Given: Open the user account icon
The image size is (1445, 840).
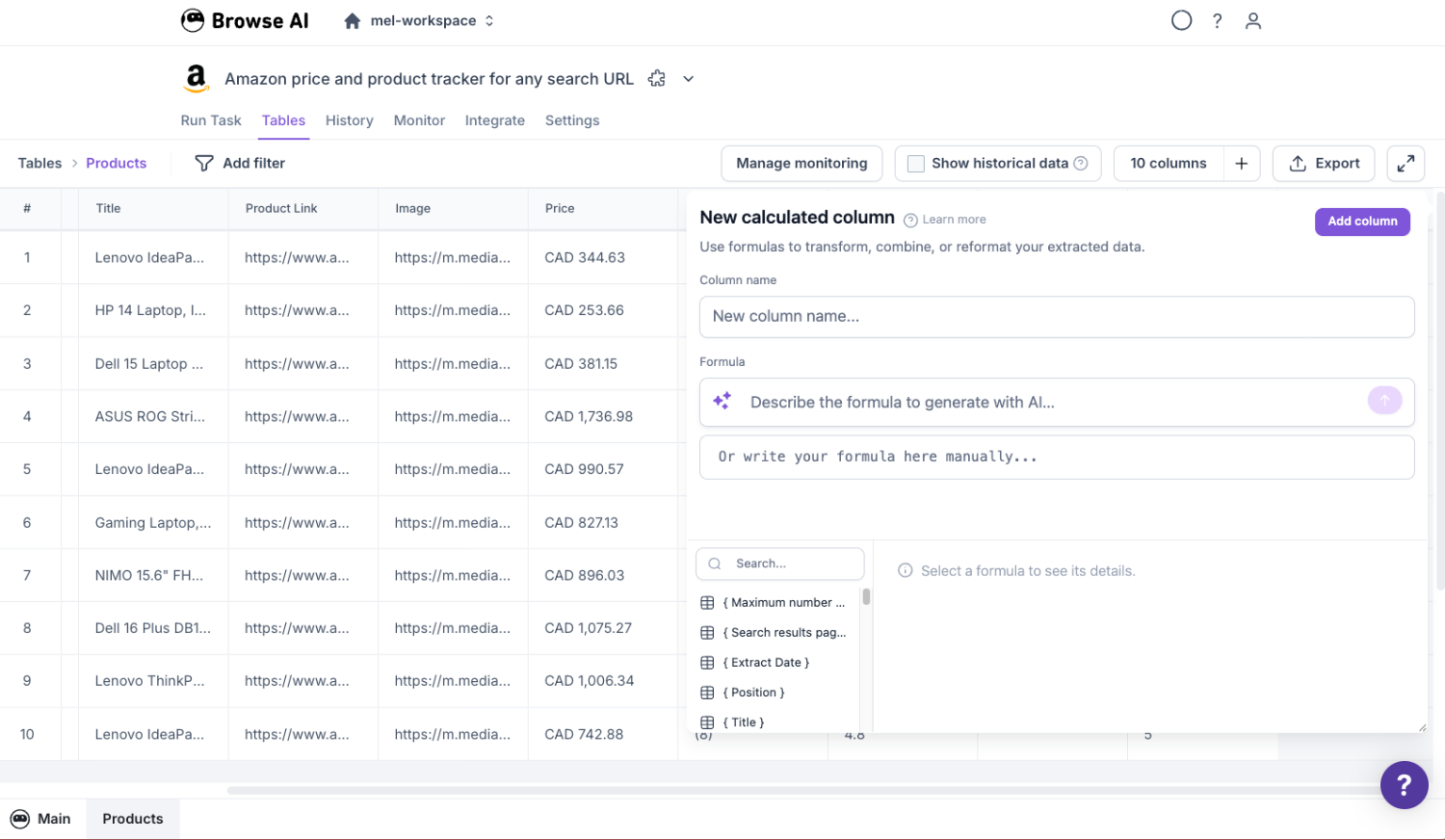Looking at the screenshot, I should click(1253, 21).
